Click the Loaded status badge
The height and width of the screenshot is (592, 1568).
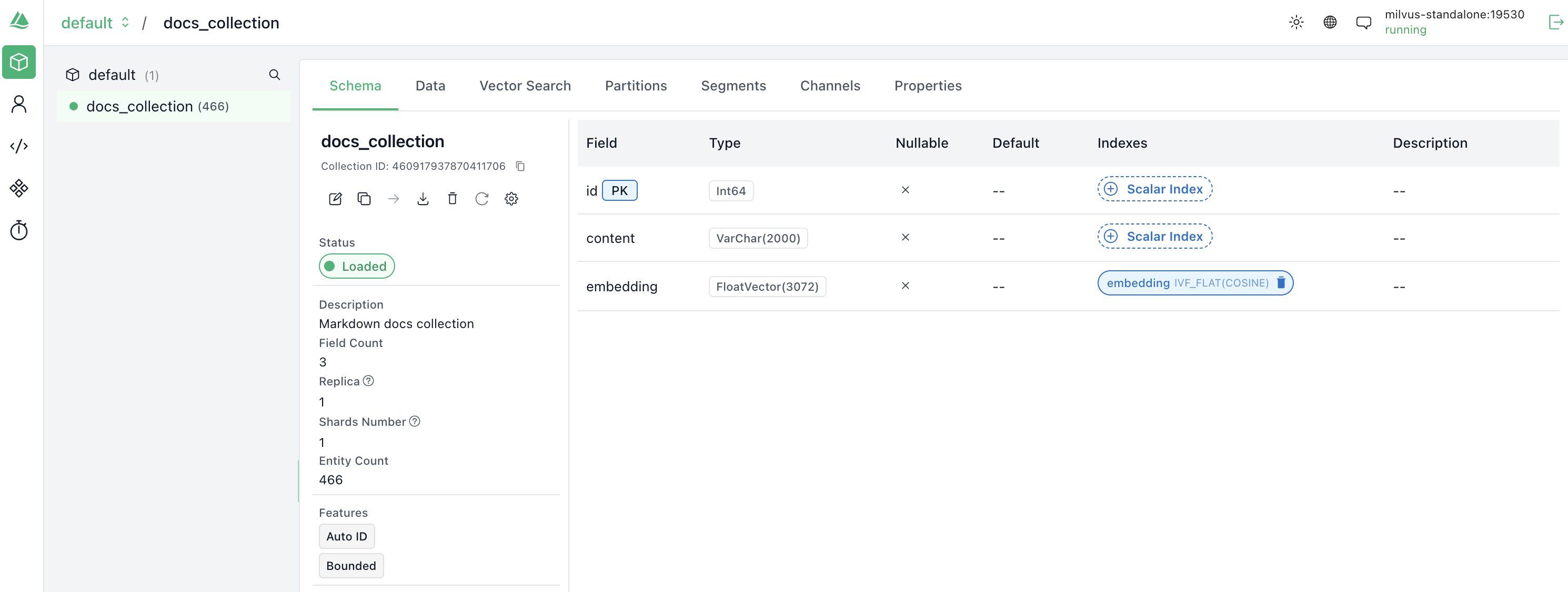point(357,267)
